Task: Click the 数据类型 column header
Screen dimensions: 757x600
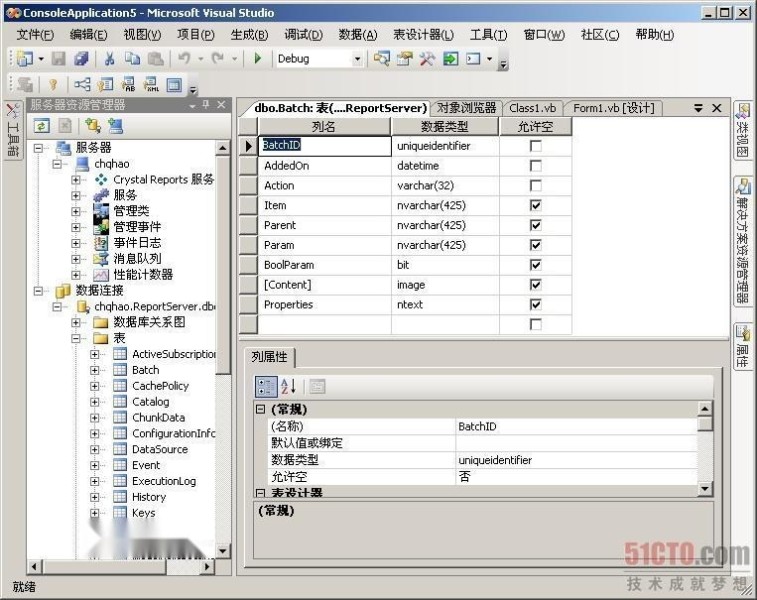Action: point(444,127)
